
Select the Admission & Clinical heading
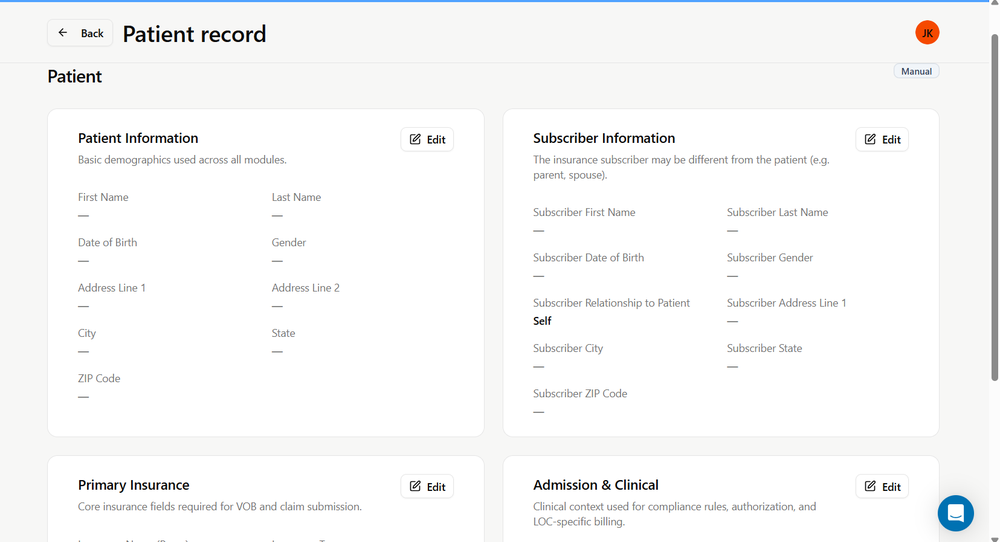point(596,485)
